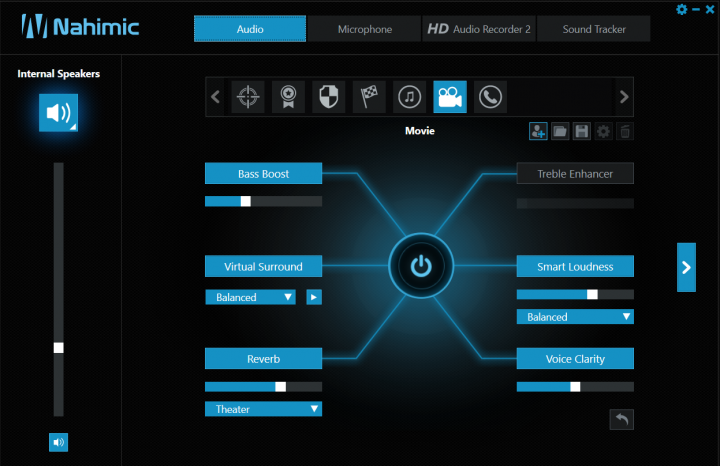Go to next profiles with right arrow

click(624, 97)
